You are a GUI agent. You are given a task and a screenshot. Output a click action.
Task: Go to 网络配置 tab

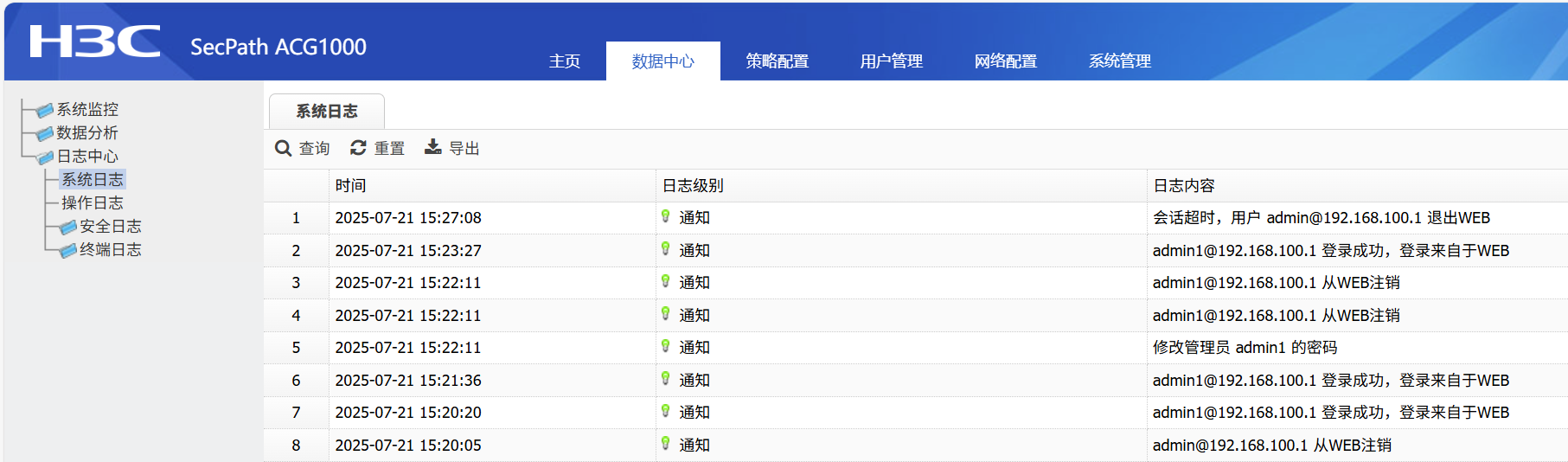[x=1006, y=61]
